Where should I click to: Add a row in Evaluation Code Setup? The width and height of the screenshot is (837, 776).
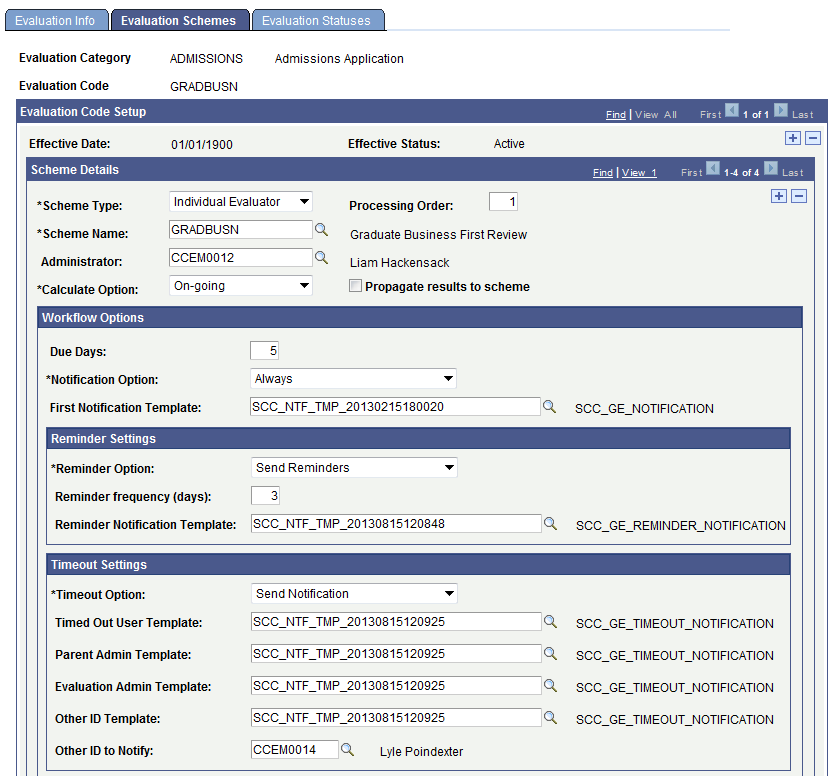(x=793, y=137)
